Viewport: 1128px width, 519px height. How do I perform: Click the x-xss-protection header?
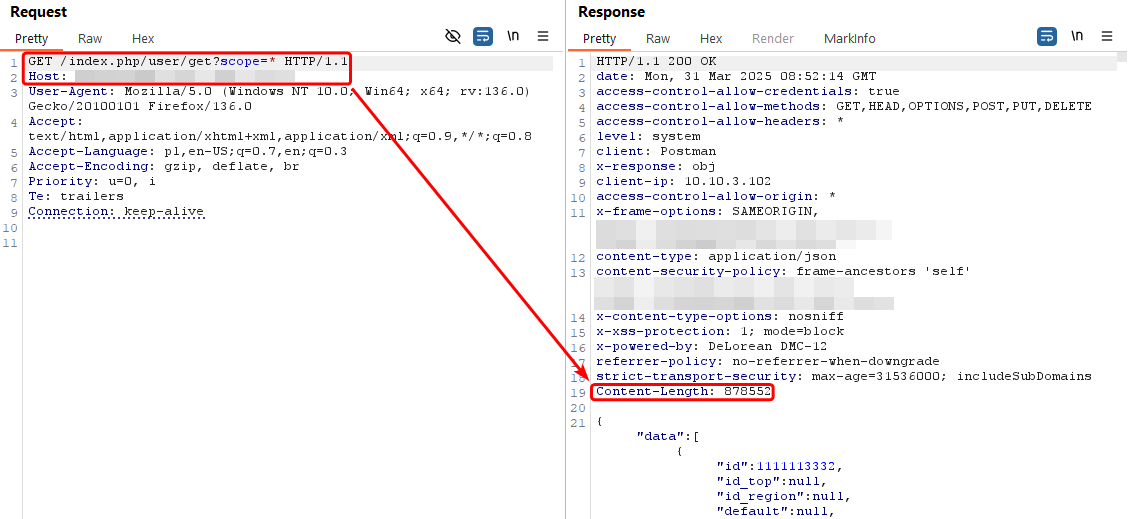point(719,331)
